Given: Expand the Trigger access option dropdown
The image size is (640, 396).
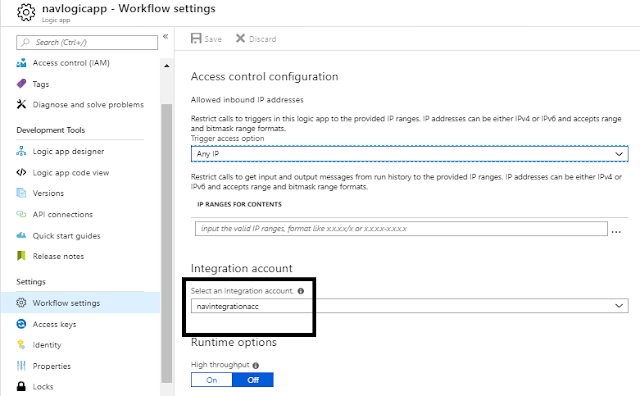Looking at the screenshot, I should (409, 154).
